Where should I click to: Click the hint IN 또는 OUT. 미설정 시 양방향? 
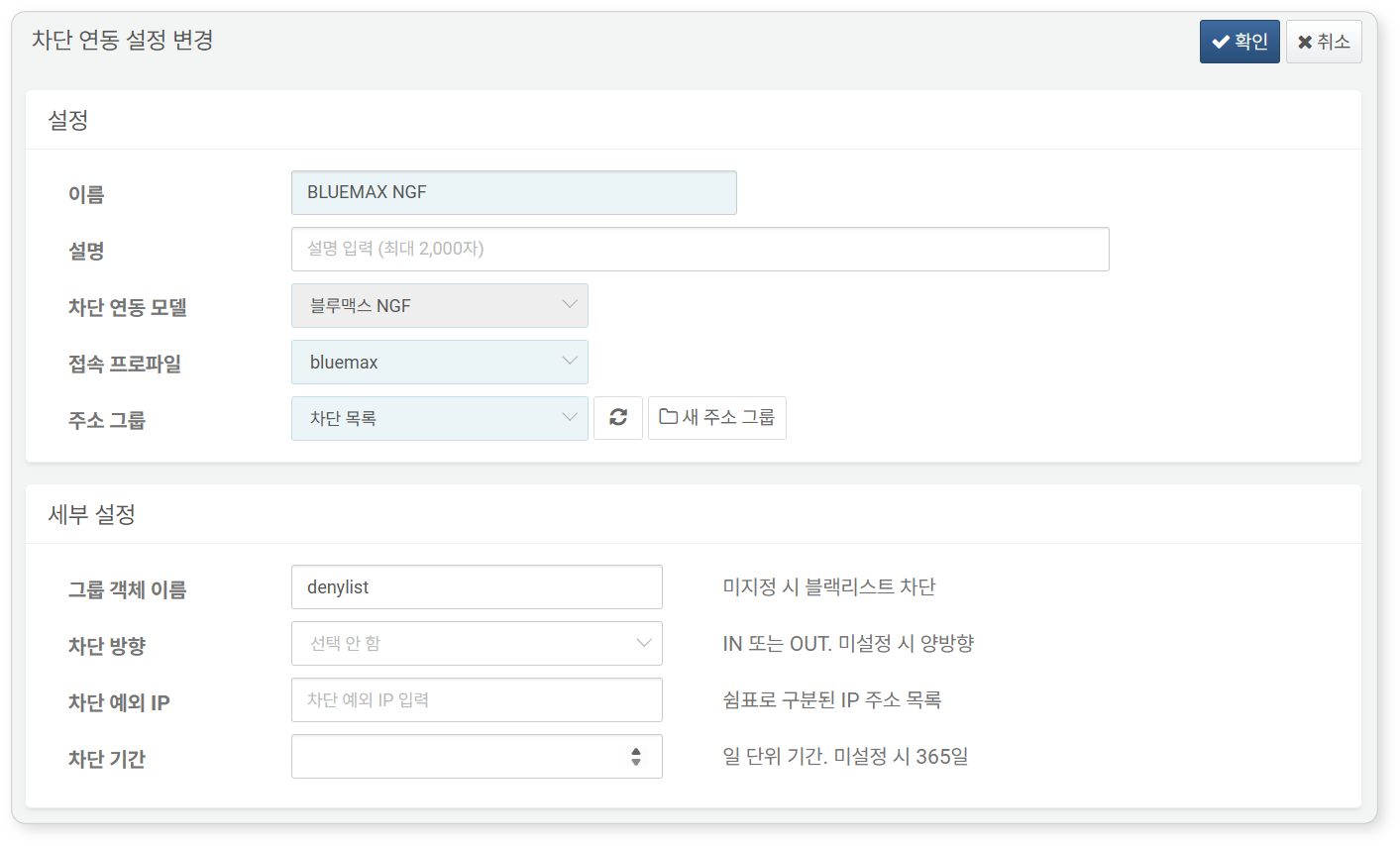(x=848, y=643)
